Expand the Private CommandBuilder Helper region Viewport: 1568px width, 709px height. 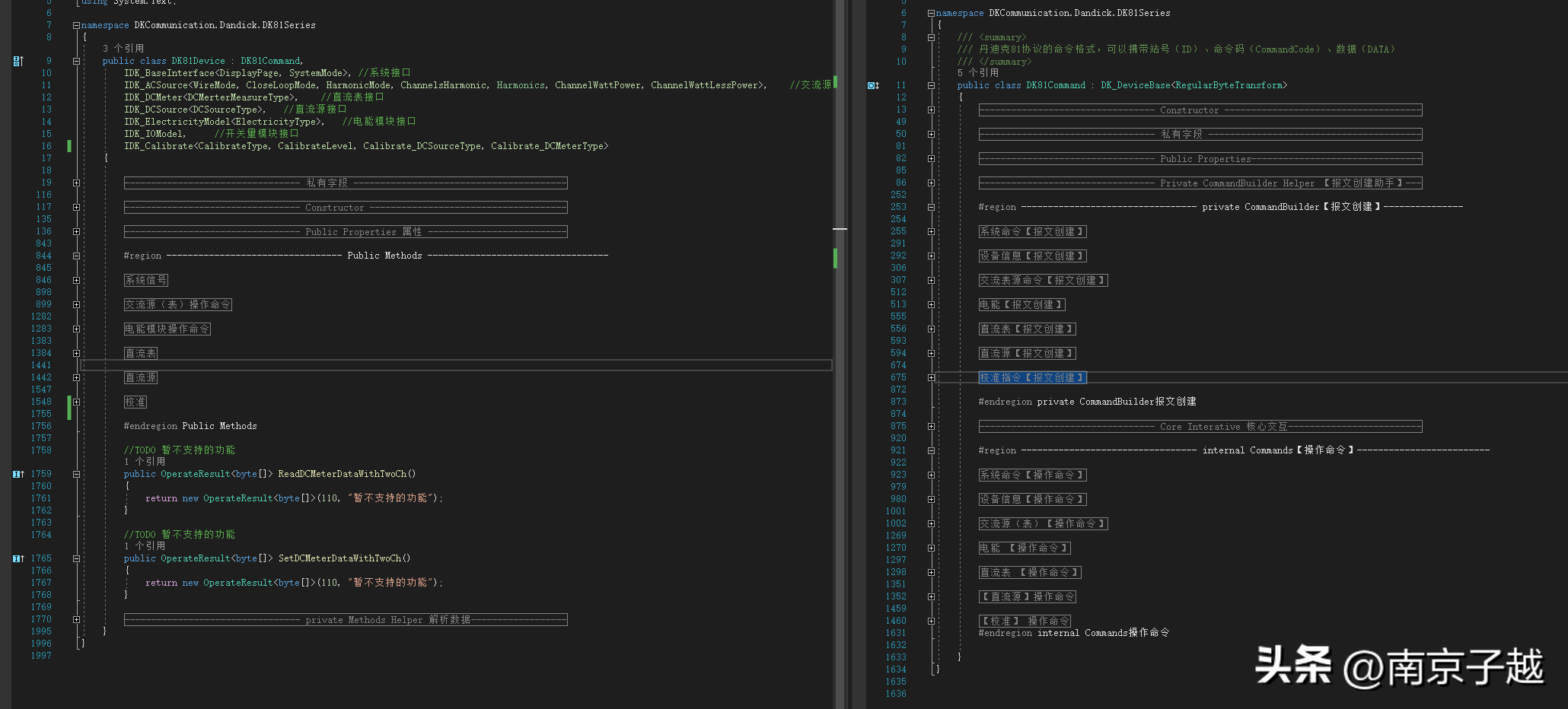coord(931,183)
